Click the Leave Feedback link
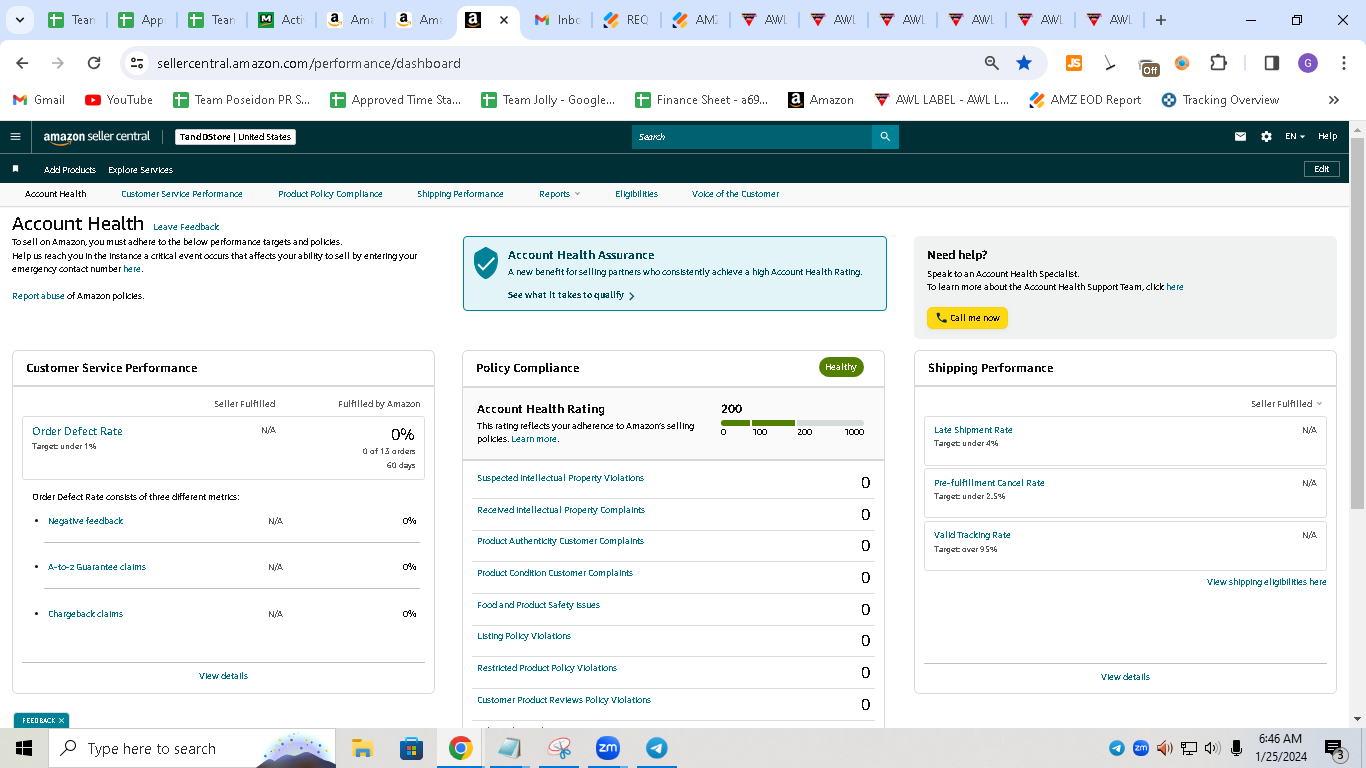 pos(186,227)
